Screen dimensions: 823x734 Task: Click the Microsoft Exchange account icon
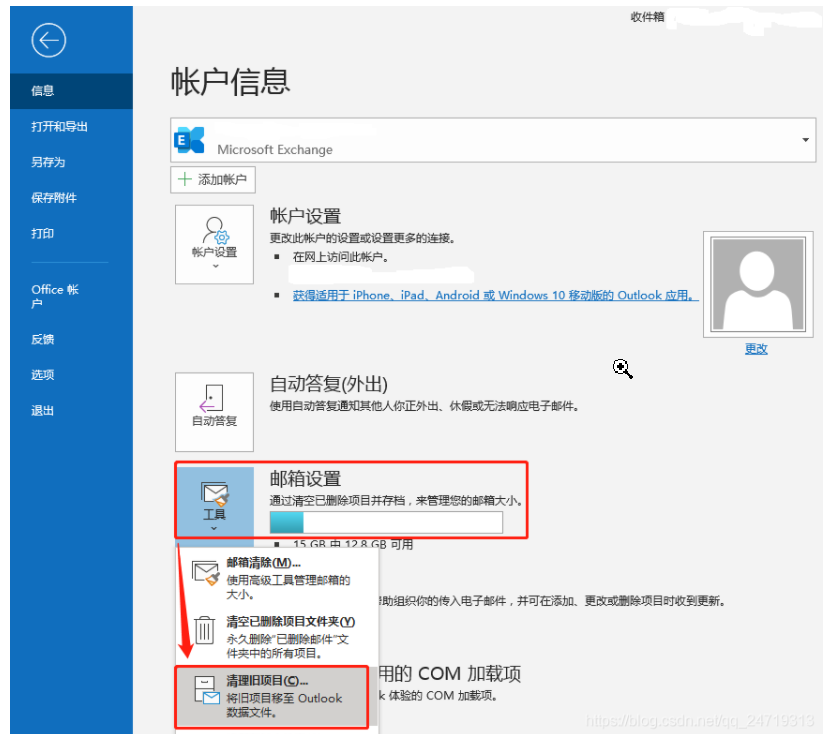(188, 140)
